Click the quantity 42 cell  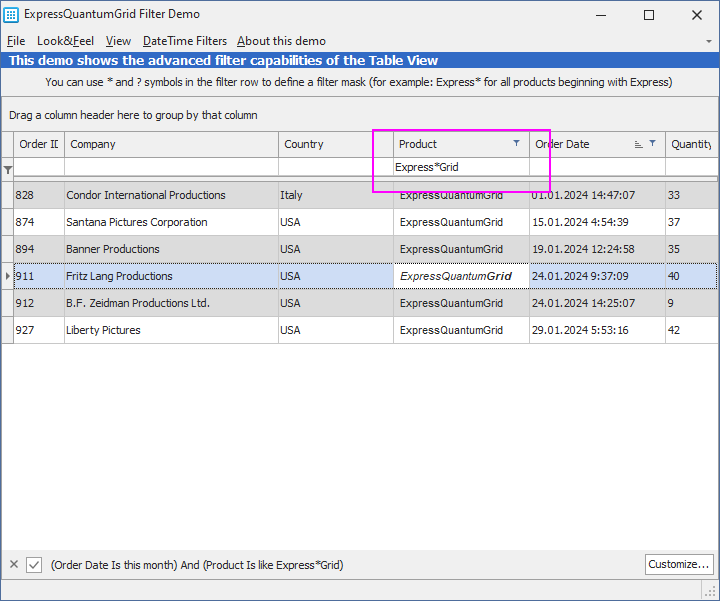pos(692,330)
